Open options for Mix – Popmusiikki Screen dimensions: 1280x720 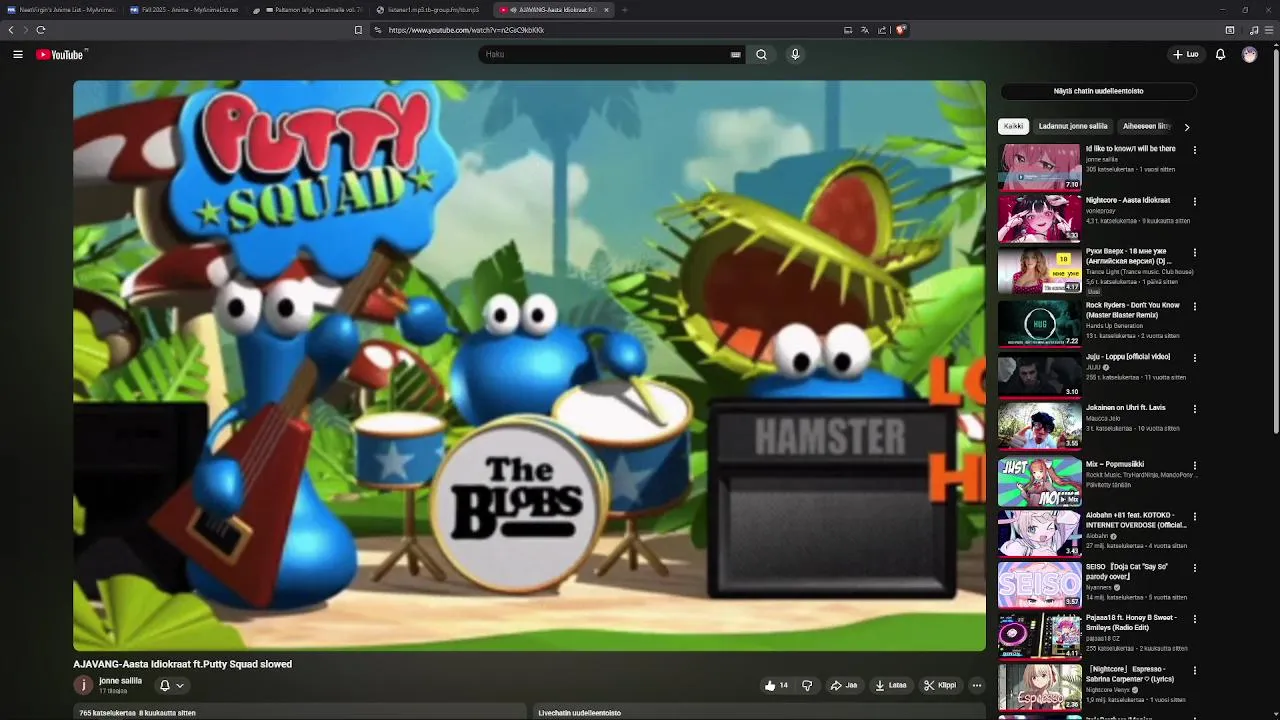pyautogui.click(x=1194, y=466)
